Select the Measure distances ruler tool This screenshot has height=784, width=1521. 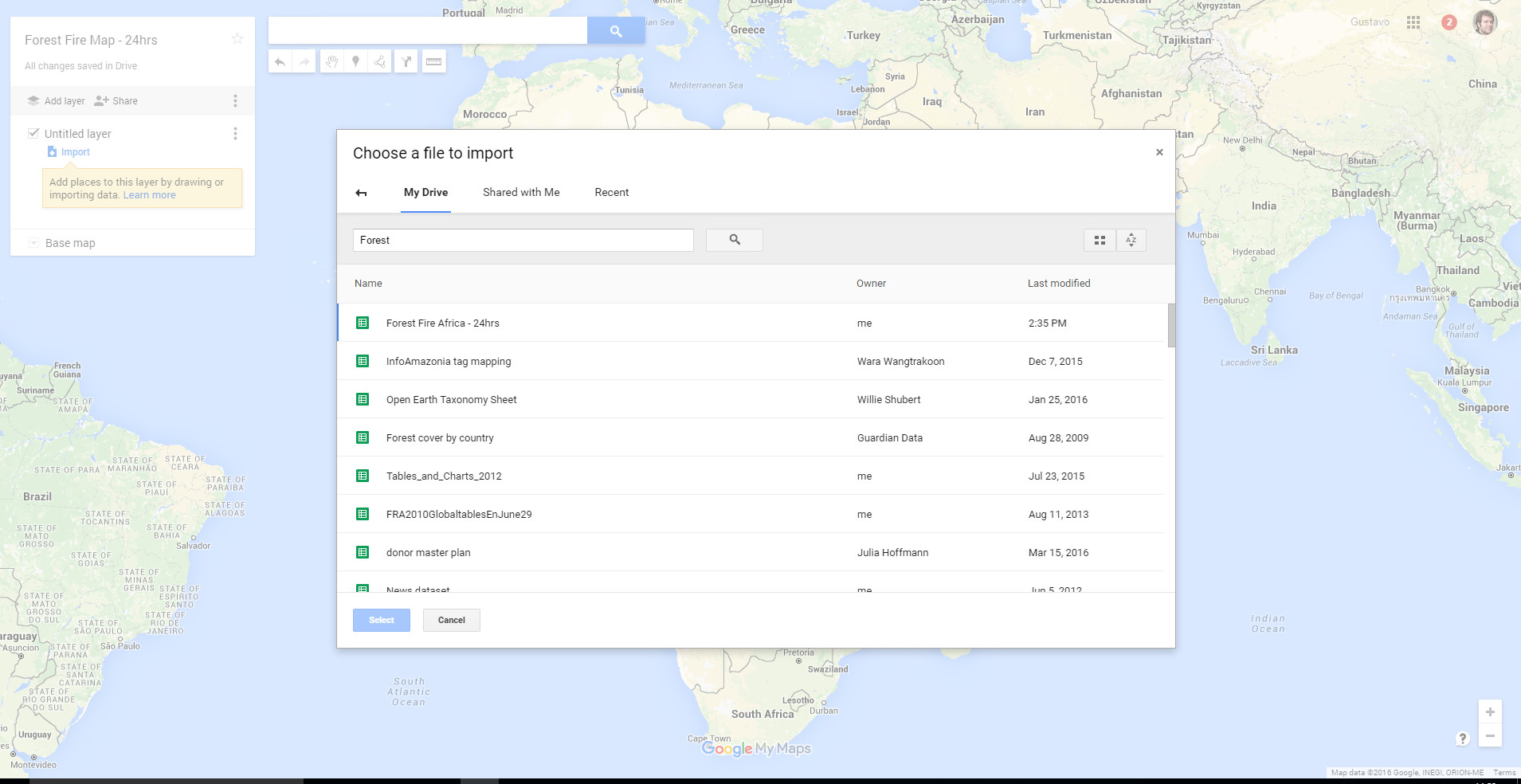434,61
